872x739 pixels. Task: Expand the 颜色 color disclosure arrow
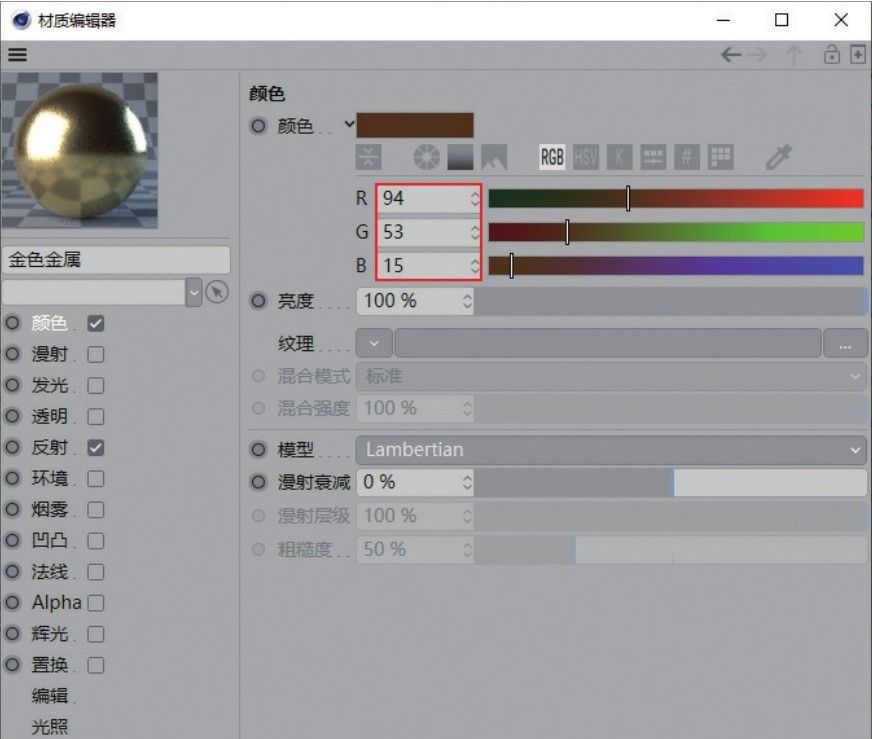[x=349, y=123]
